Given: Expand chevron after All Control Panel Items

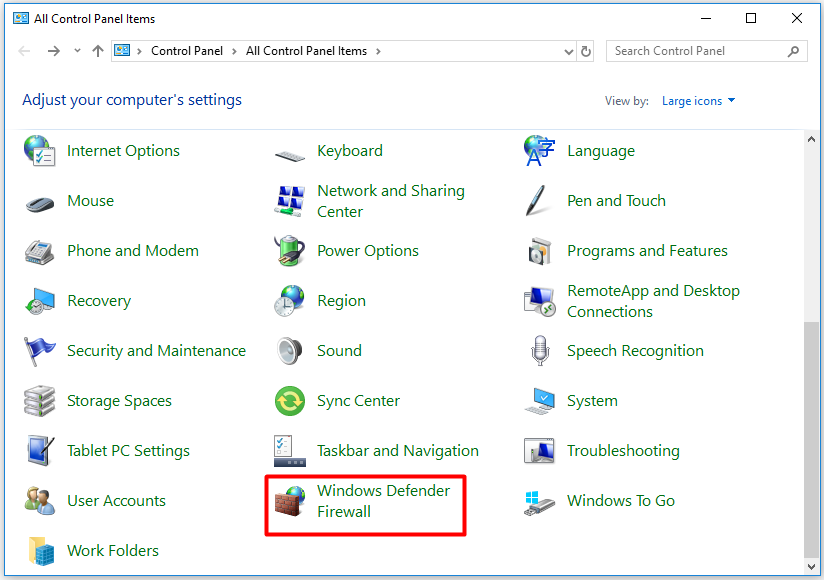Looking at the screenshot, I should [378, 51].
